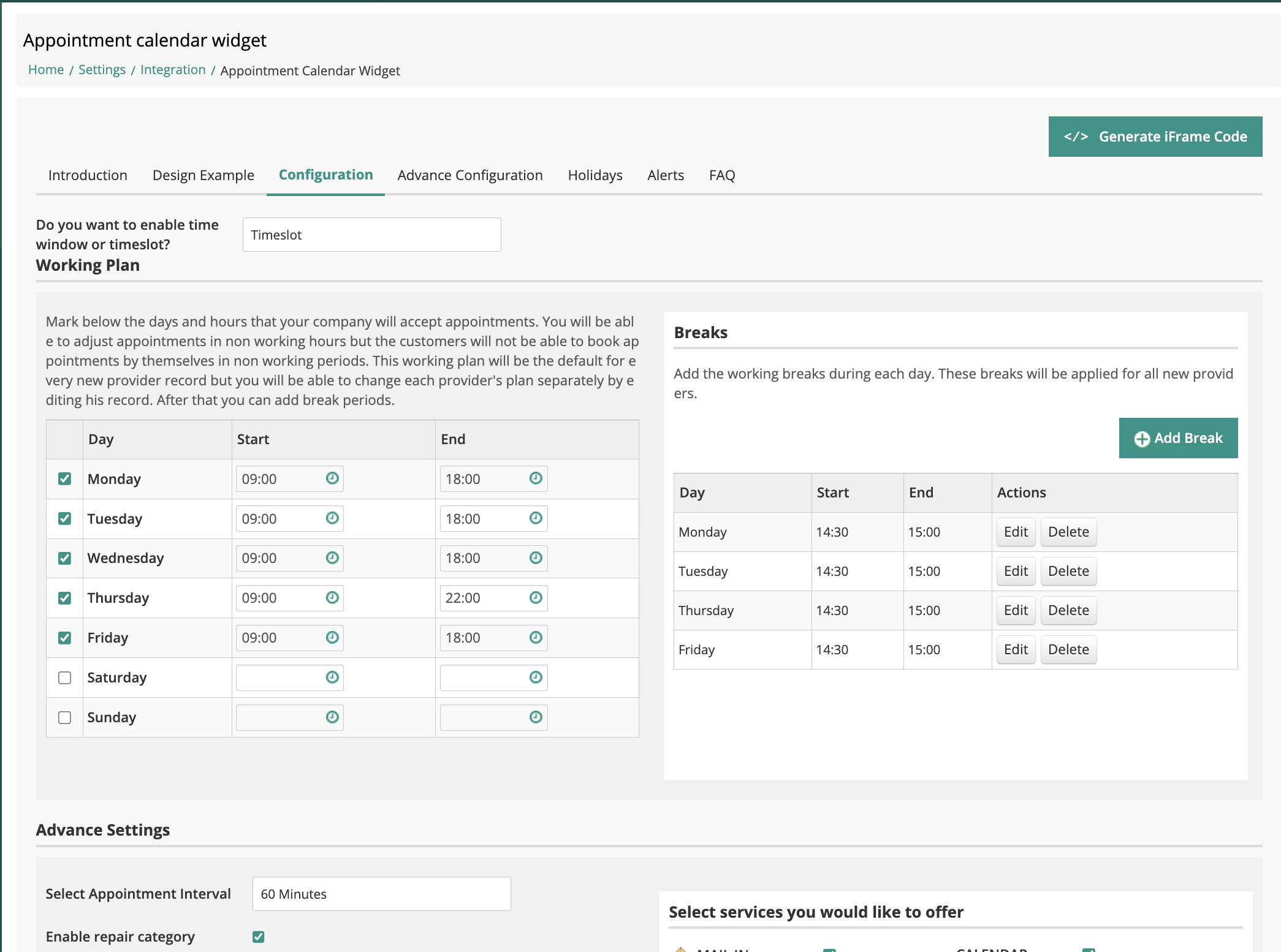Click the Friday start time field
1281x952 pixels.
[x=289, y=638]
